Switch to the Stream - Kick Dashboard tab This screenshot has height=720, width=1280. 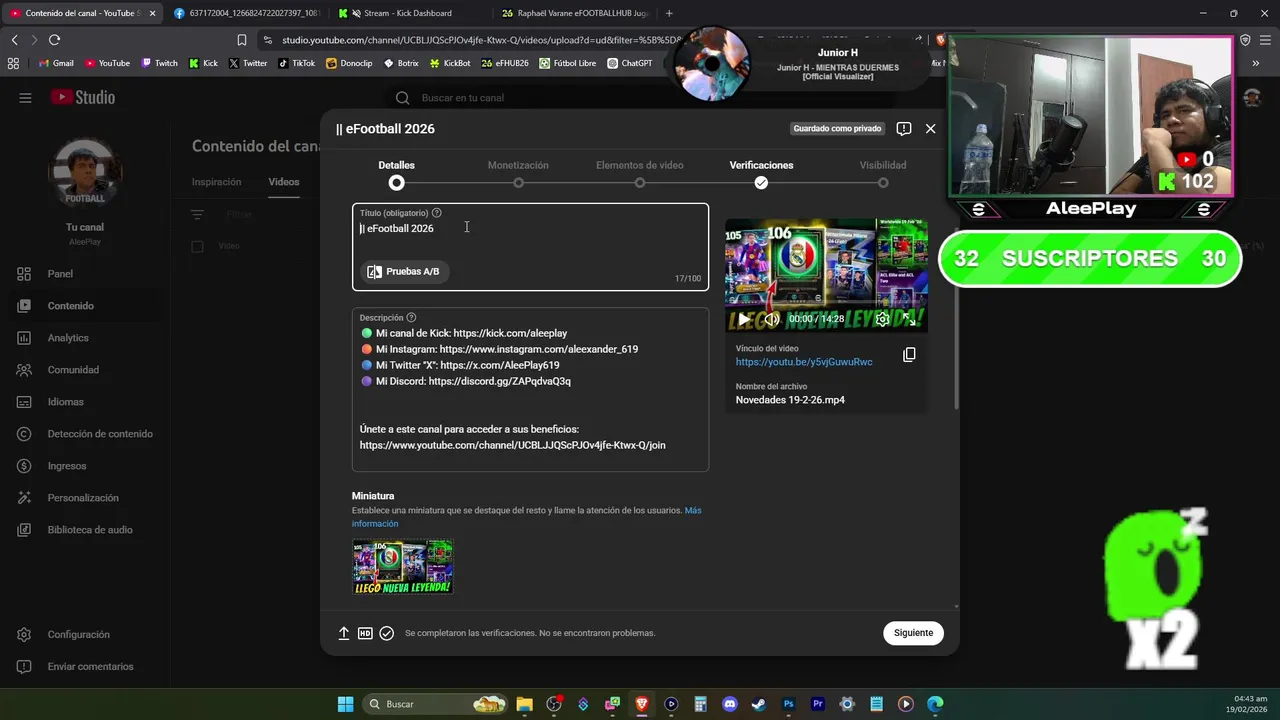407,13
